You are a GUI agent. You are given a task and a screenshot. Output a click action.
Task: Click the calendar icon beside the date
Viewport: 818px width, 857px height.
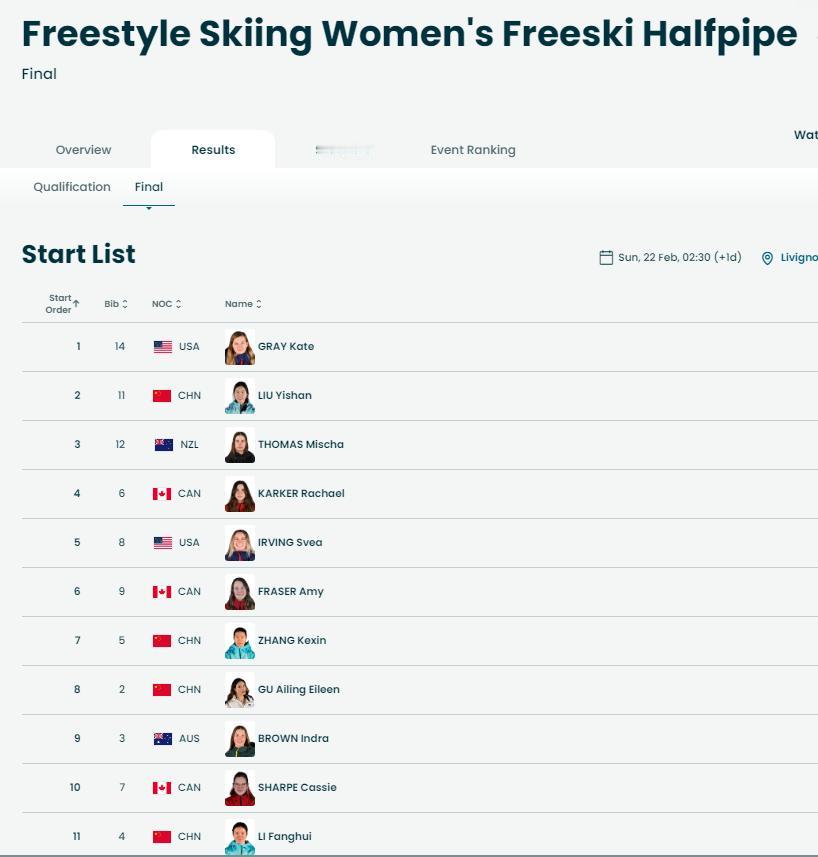606,258
